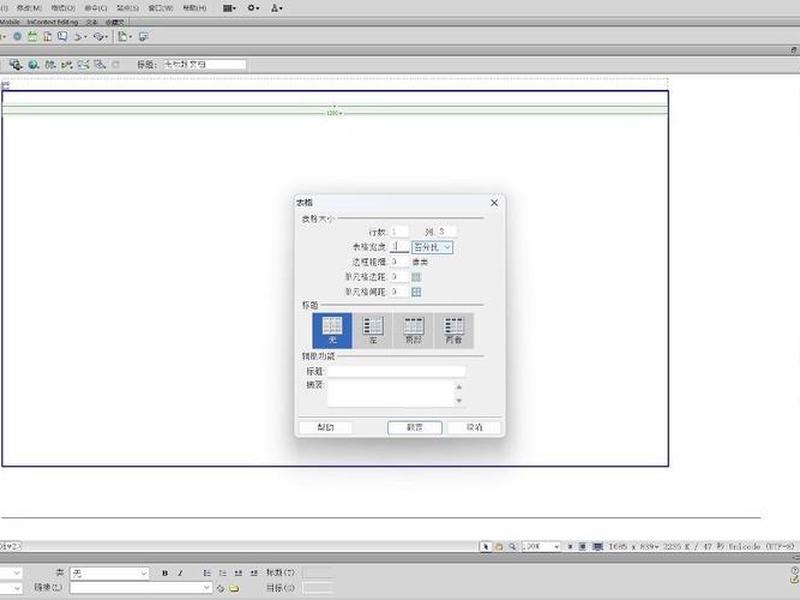Image resolution: width=800 pixels, height=600 pixels.
Task: Select the 'Left' header layout option
Action: (373, 331)
